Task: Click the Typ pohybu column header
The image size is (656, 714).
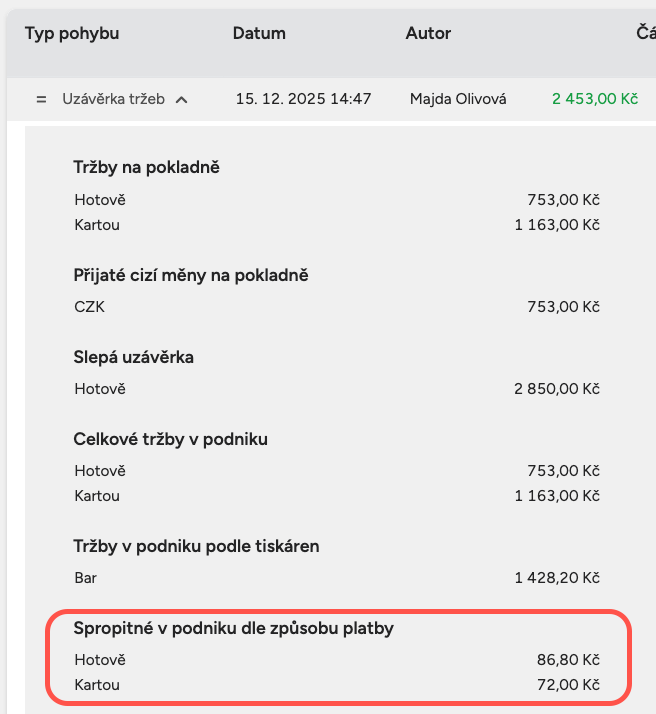Action: point(72,33)
